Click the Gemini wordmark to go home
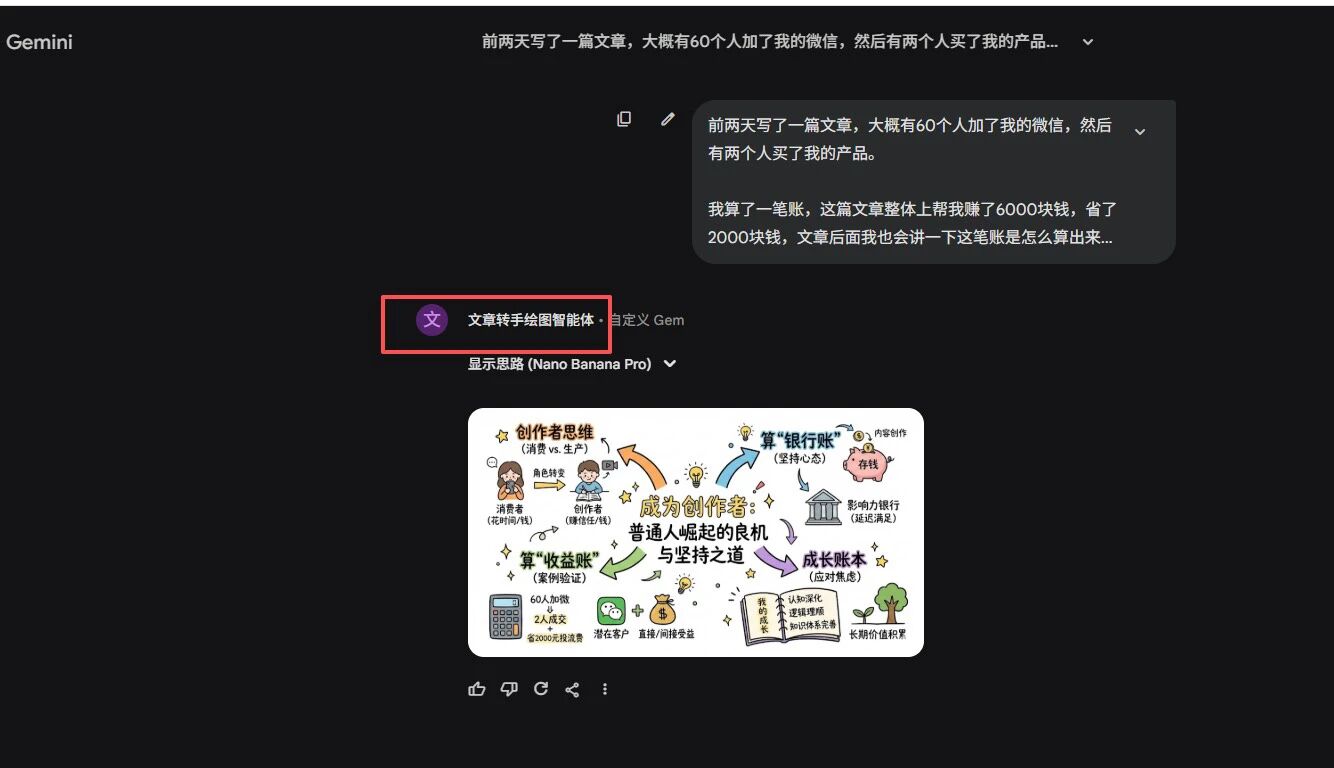Screen dimensions: 1334x768 [x=39, y=42]
